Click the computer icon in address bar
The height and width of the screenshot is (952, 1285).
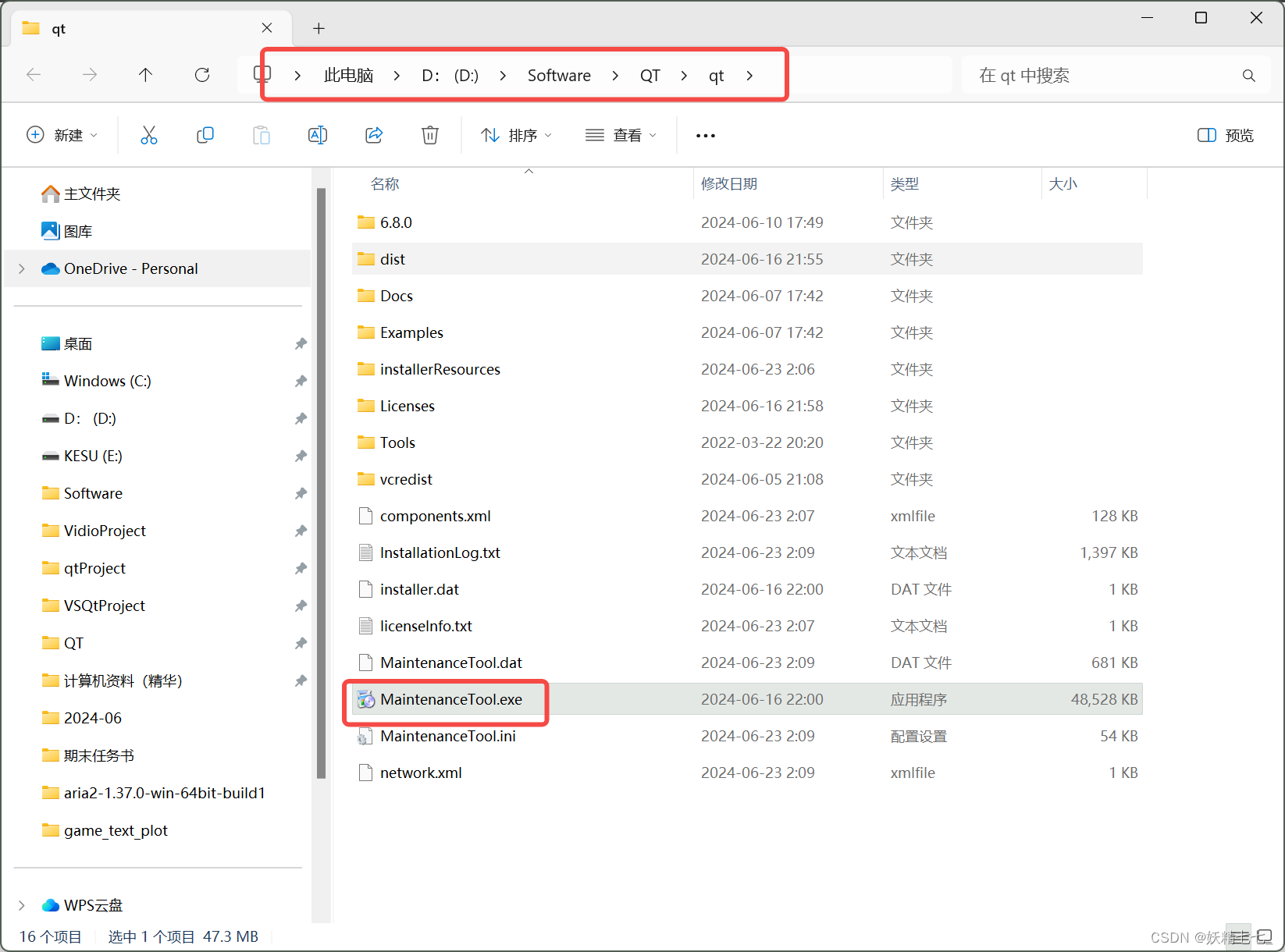[x=262, y=75]
